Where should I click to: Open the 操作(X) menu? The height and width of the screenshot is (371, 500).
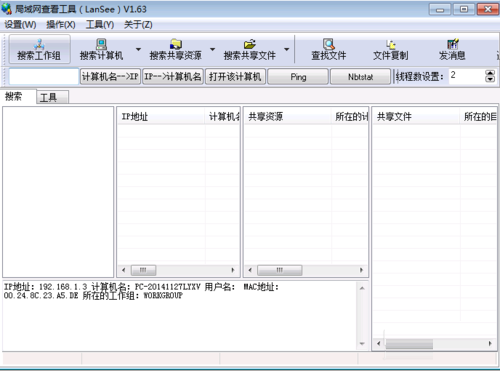(61, 25)
